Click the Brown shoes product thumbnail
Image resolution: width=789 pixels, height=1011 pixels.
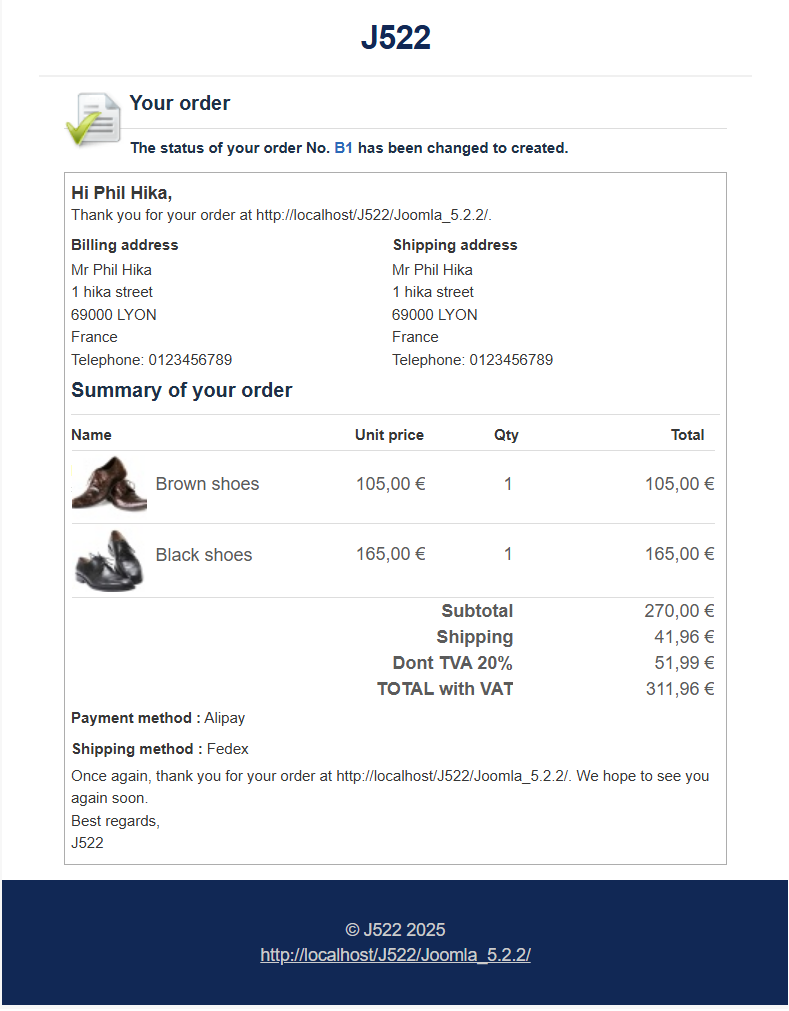click(x=110, y=484)
